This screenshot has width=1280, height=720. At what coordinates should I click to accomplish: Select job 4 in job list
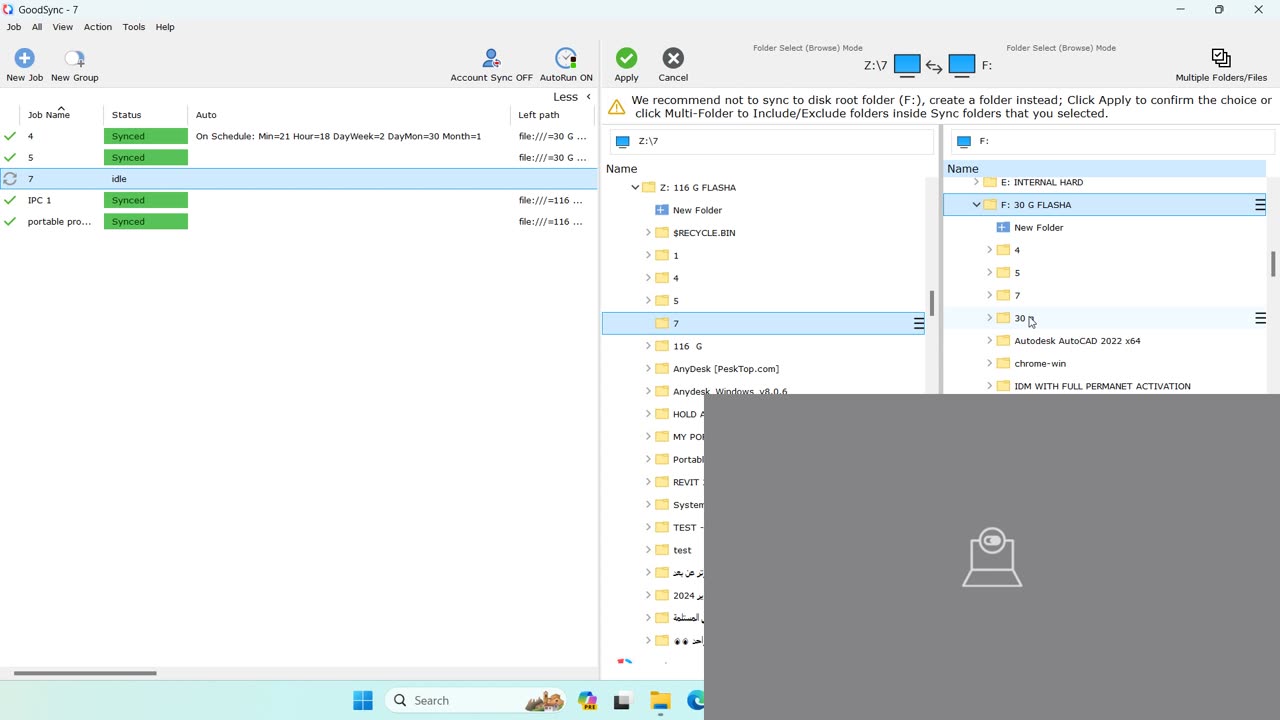point(299,136)
